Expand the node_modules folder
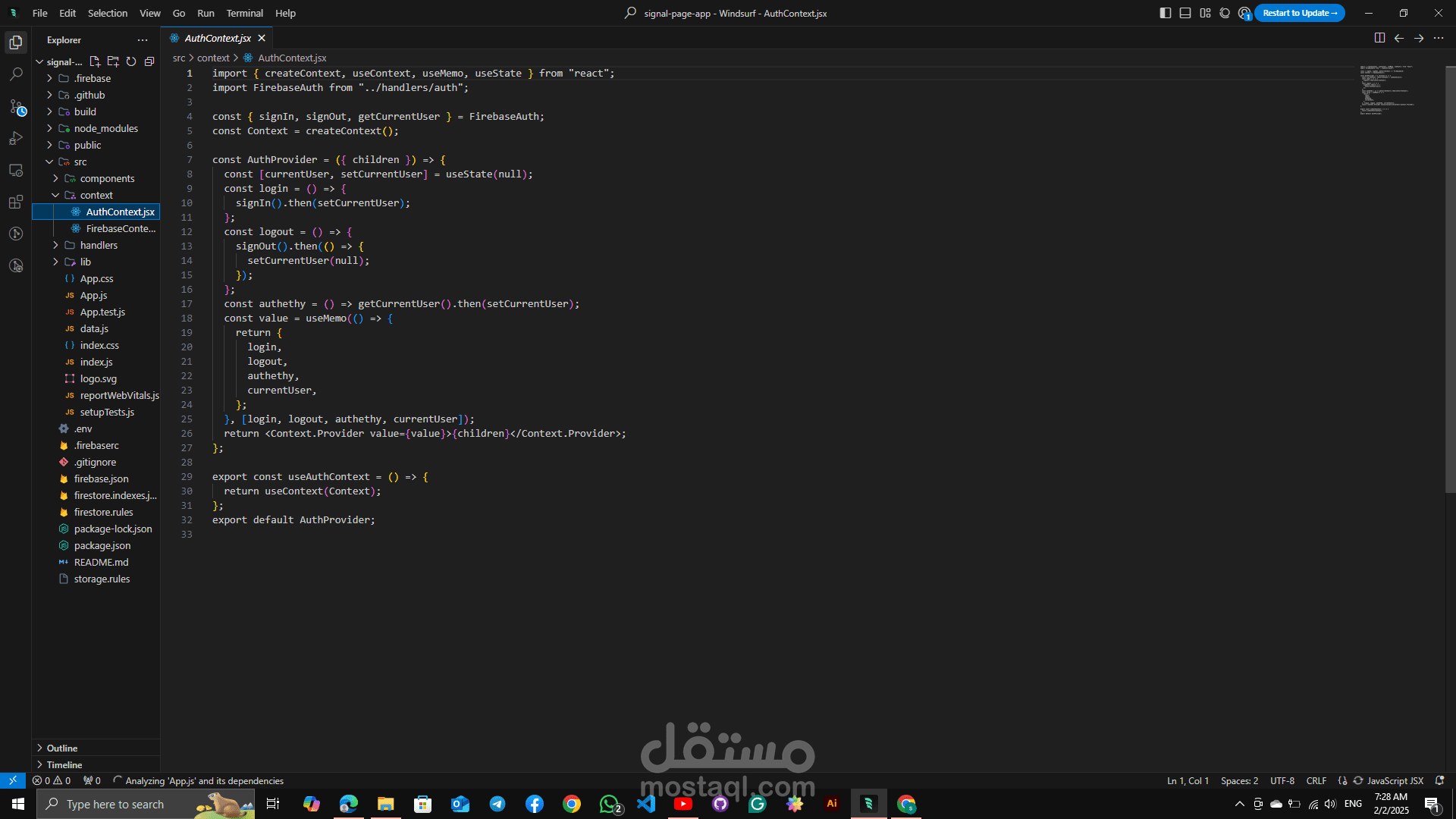This screenshot has height=819, width=1456. 105,128
